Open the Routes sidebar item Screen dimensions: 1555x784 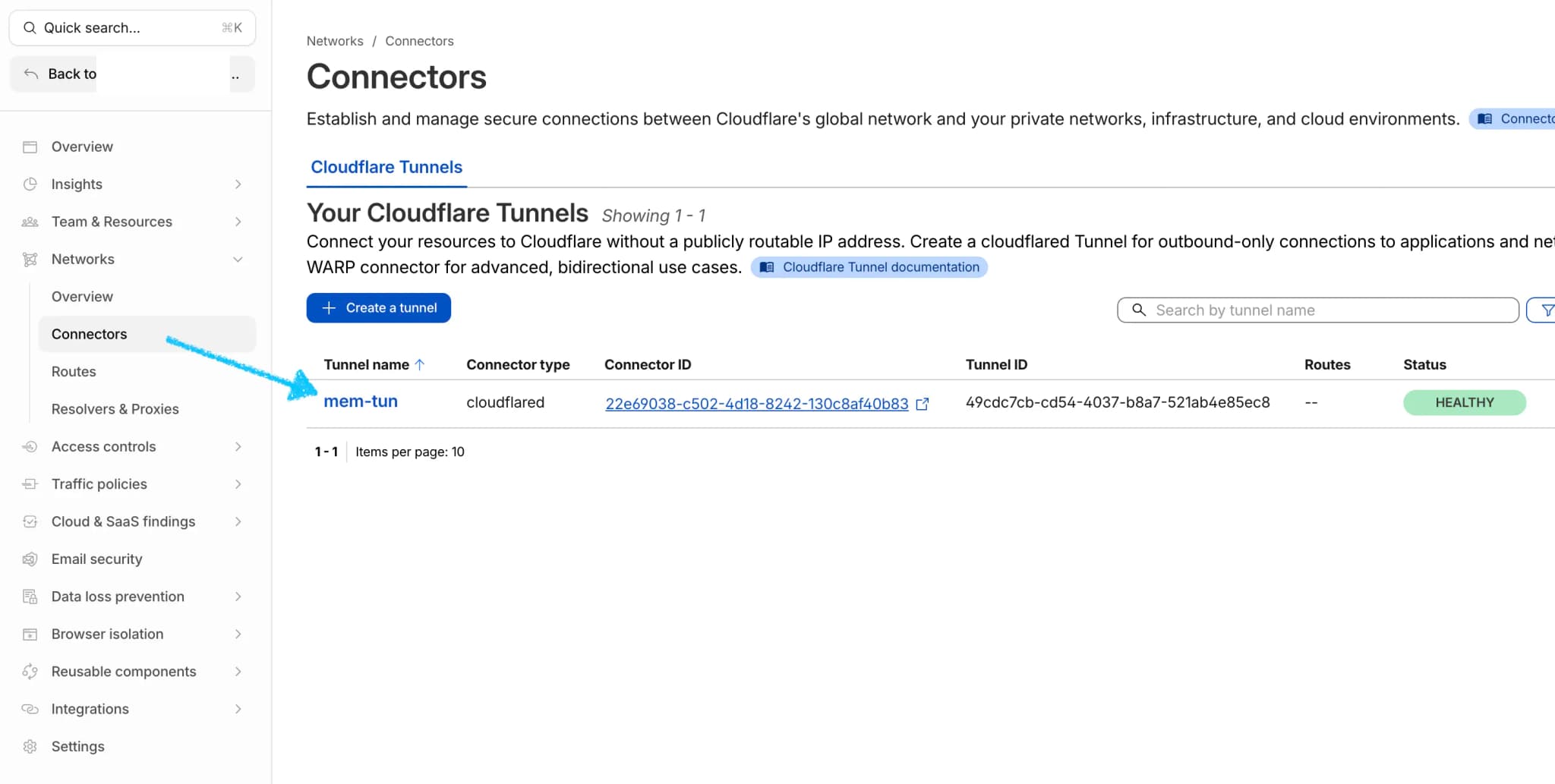click(74, 372)
